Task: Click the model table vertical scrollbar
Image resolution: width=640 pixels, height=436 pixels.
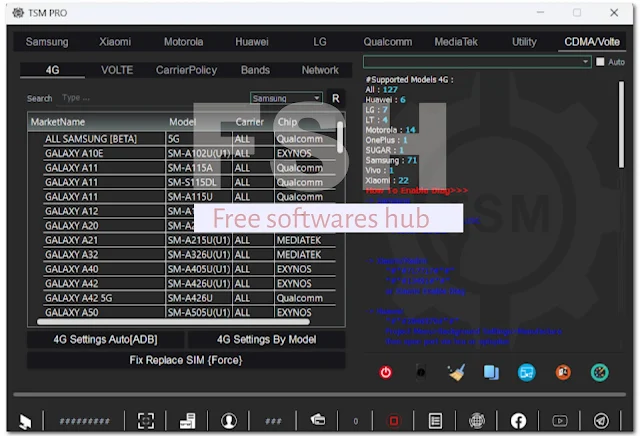Action: pyautogui.click(x=340, y=137)
